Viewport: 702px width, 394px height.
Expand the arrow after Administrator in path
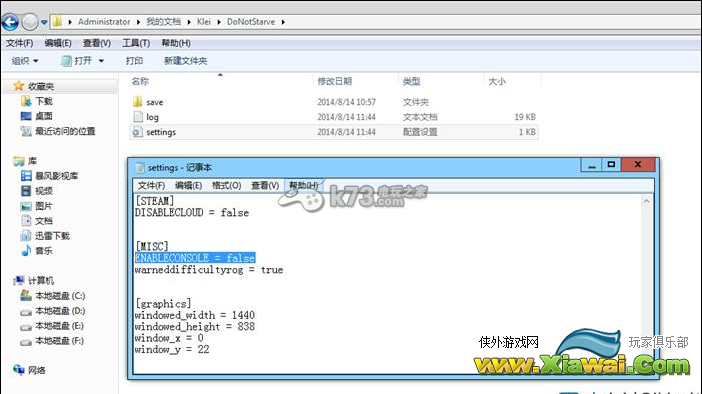pos(138,22)
